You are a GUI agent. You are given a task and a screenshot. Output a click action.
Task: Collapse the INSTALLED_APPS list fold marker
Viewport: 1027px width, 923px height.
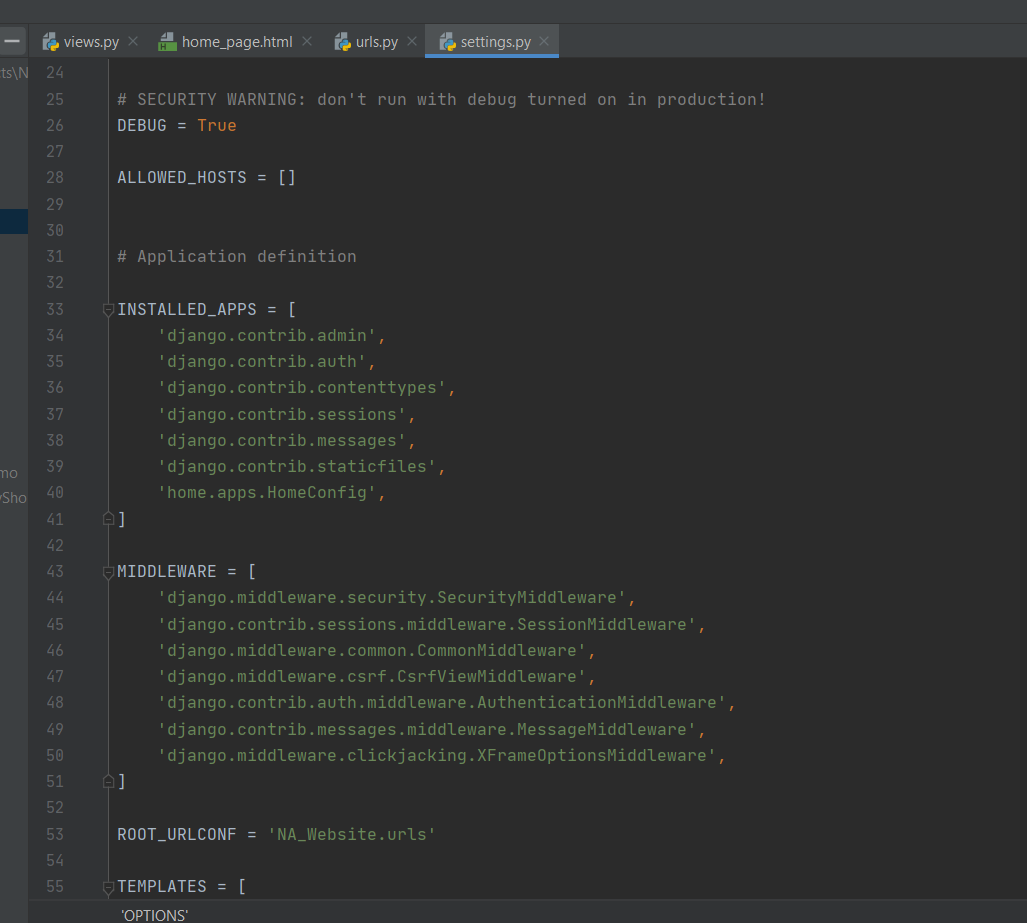coord(109,310)
